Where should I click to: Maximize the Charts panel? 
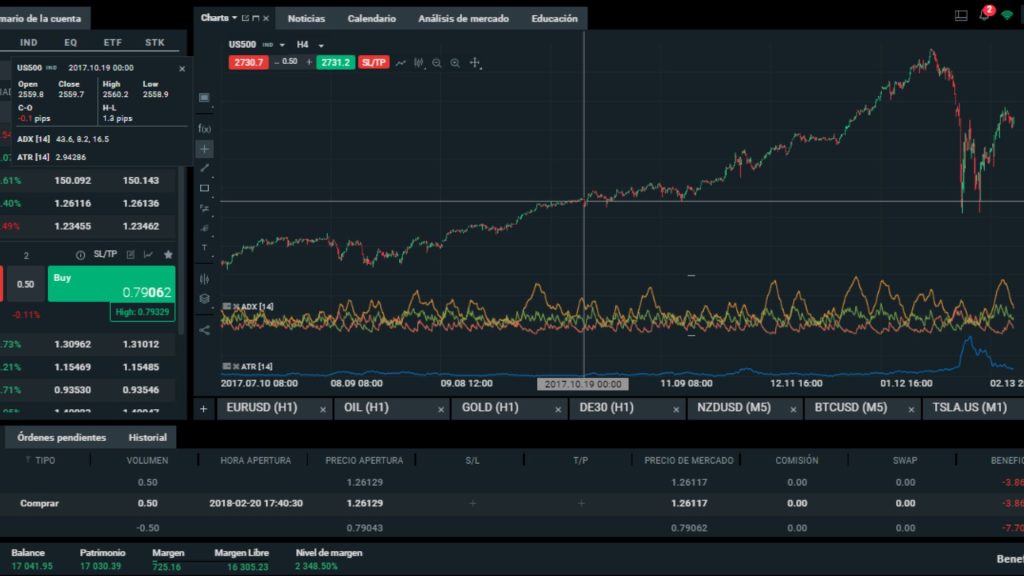click(255, 18)
